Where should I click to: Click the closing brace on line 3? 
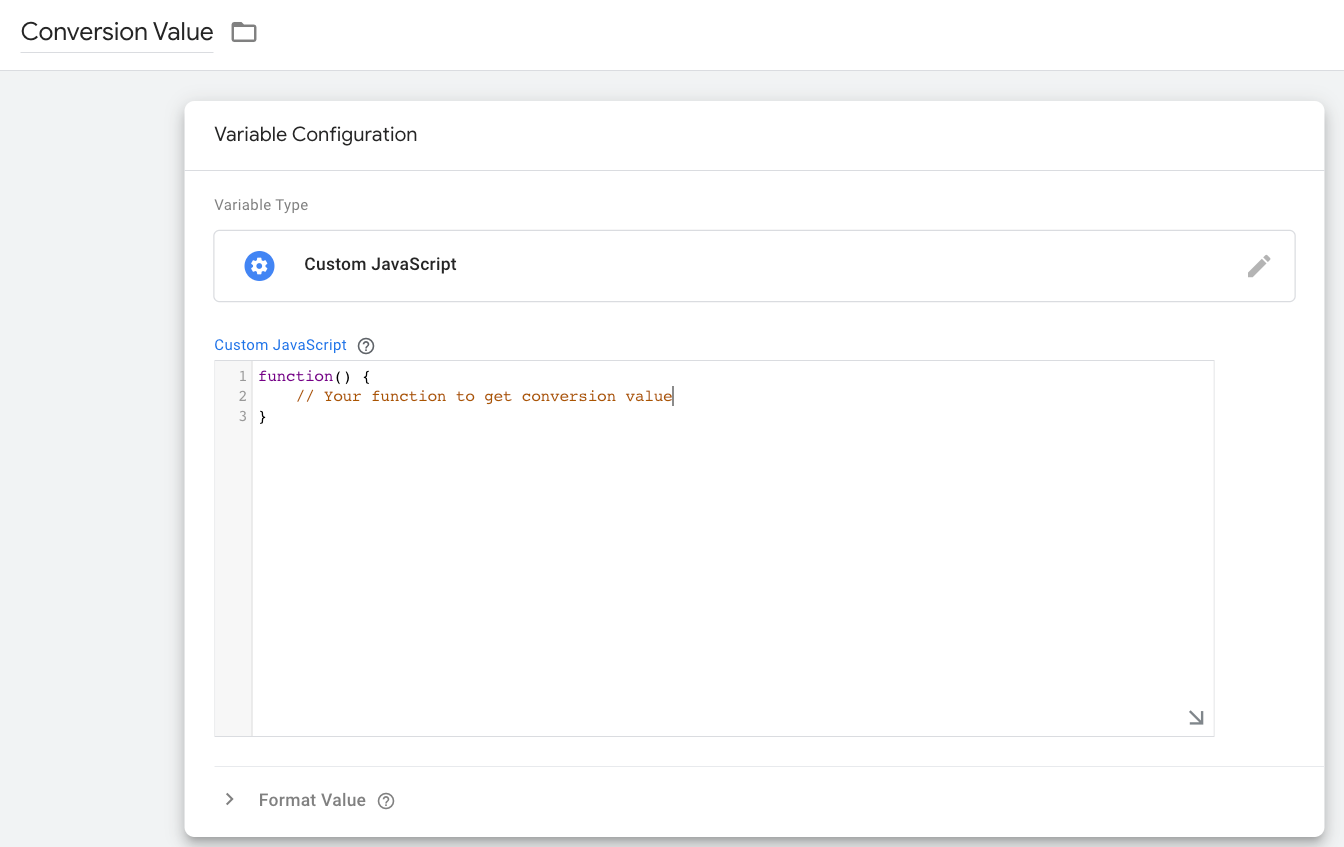pyautogui.click(x=262, y=416)
